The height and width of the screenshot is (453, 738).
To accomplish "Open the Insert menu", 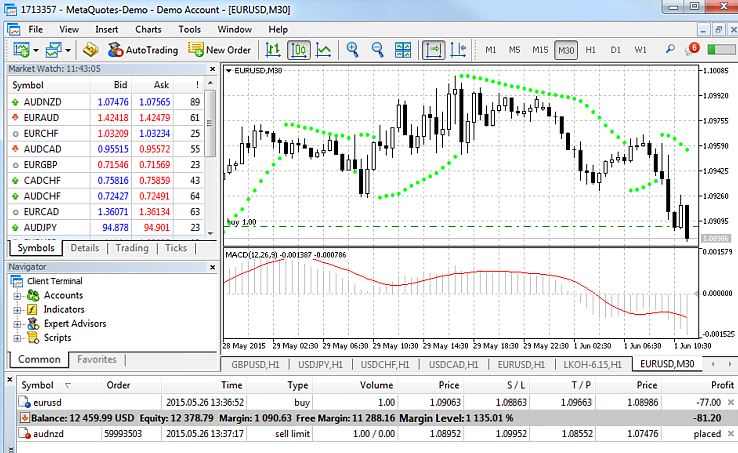I will click(x=106, y=29).
